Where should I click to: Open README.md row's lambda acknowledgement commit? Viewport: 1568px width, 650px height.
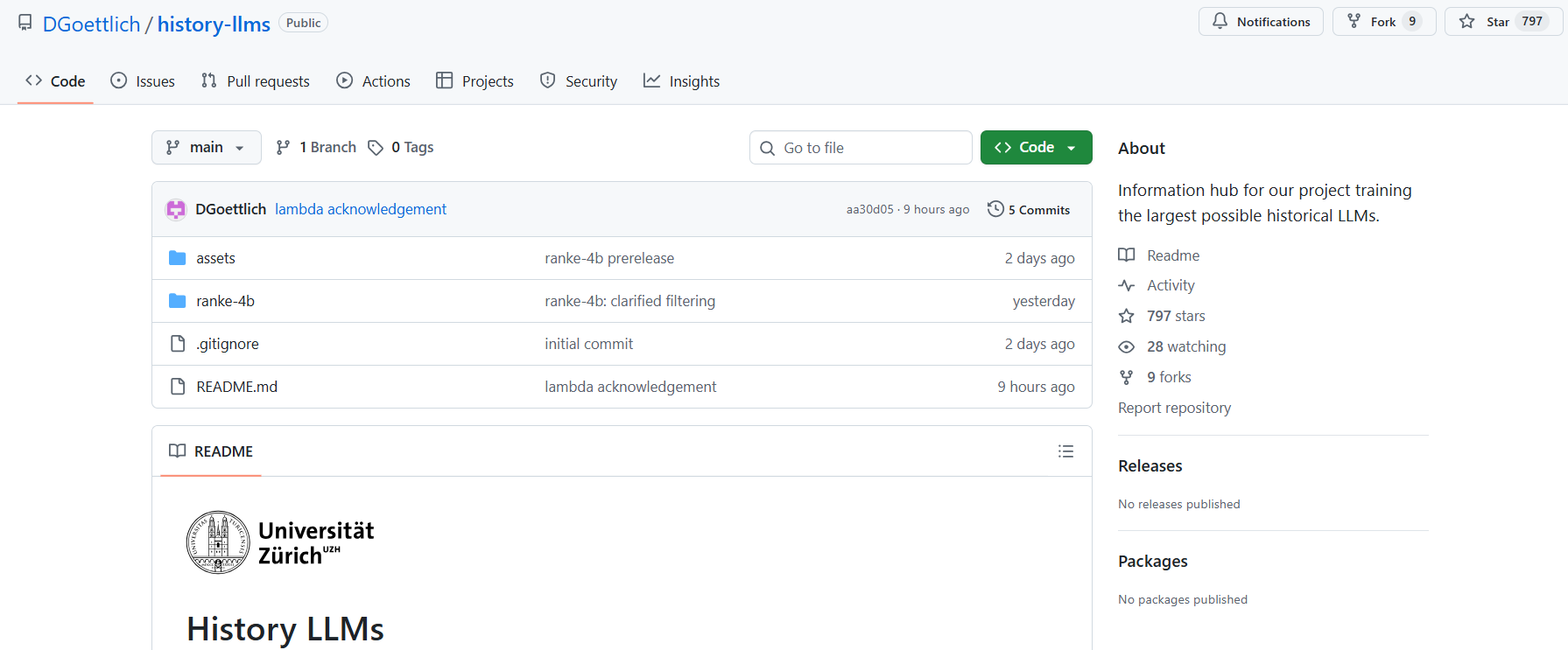click(x=630, y=387)
